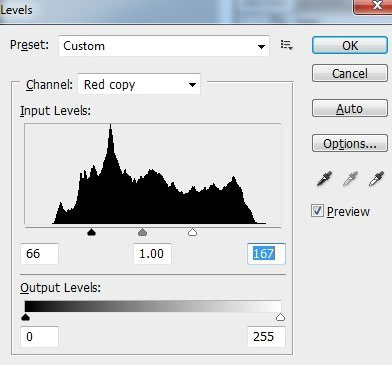Image resolution: width=392 pixels, height=365 pixels.
Task: Click the output highlight field showing 255
Action: (266, 337)
